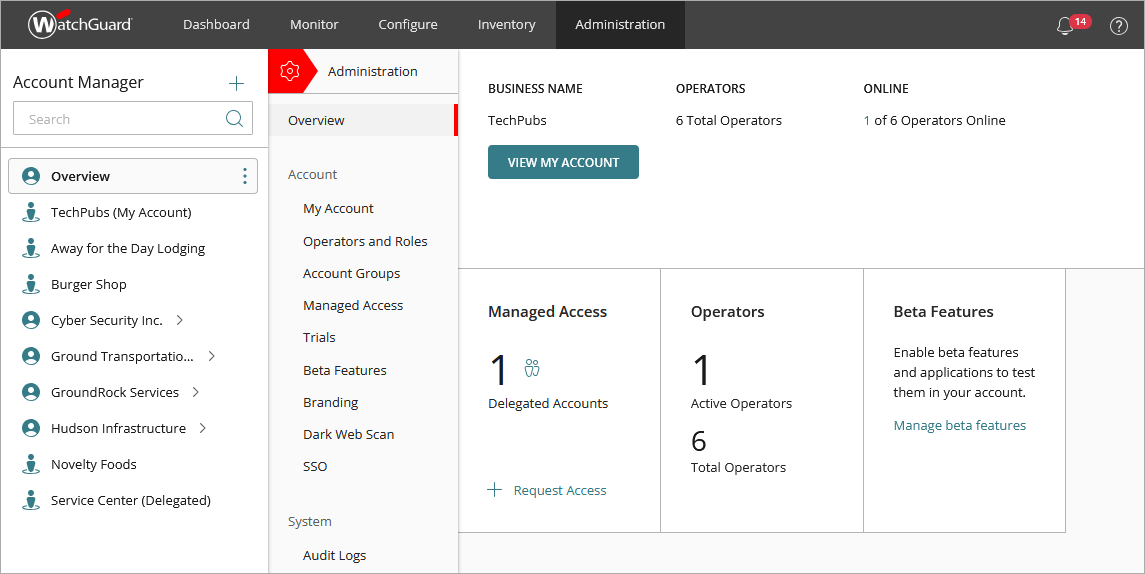This screenshot has height=574, width=1145.
Task: Open the My Account menu item
Action: coord(338,209)
